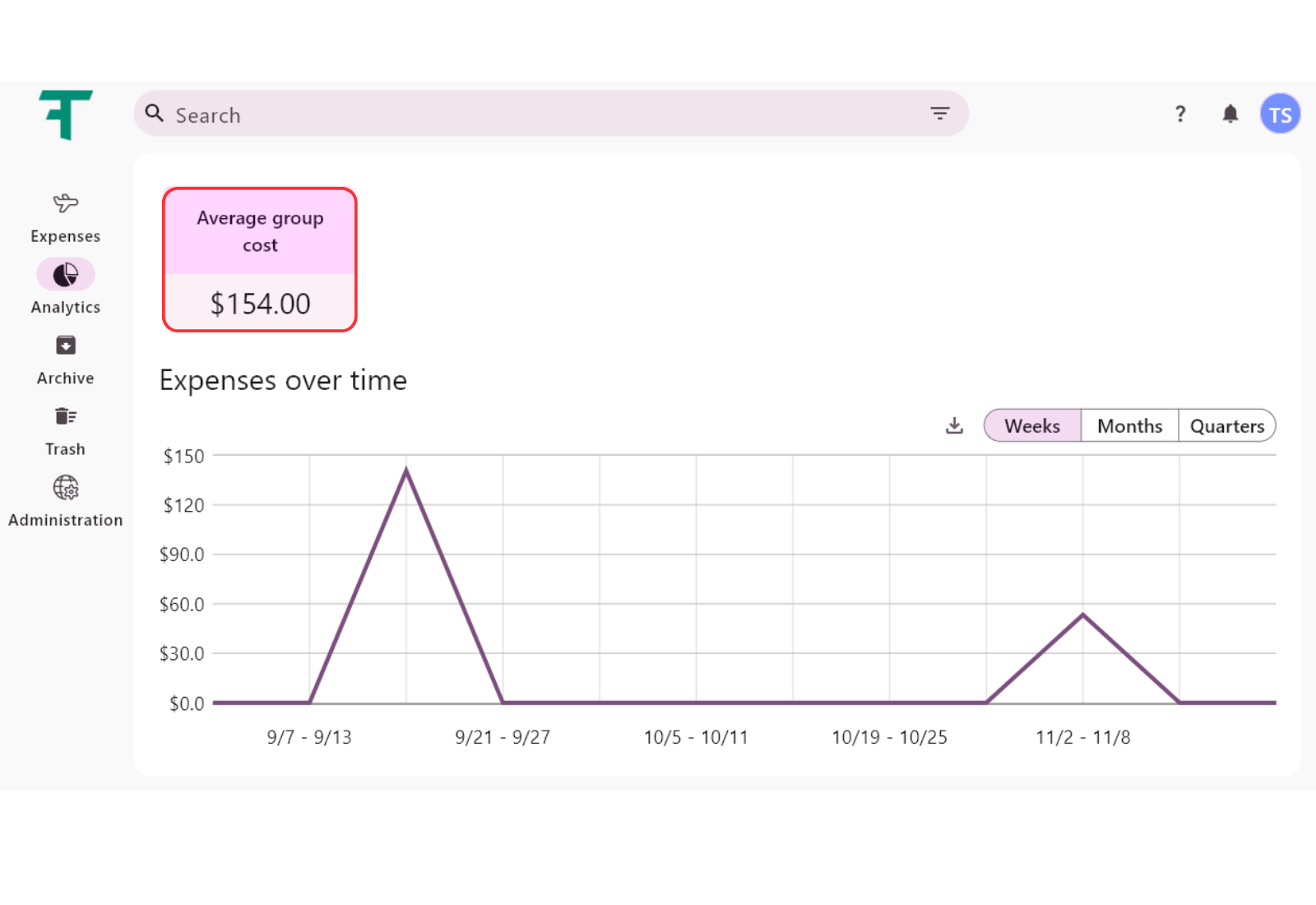
Task: Open Expenses via the airplane icon
Action: (x=65, y=203)
